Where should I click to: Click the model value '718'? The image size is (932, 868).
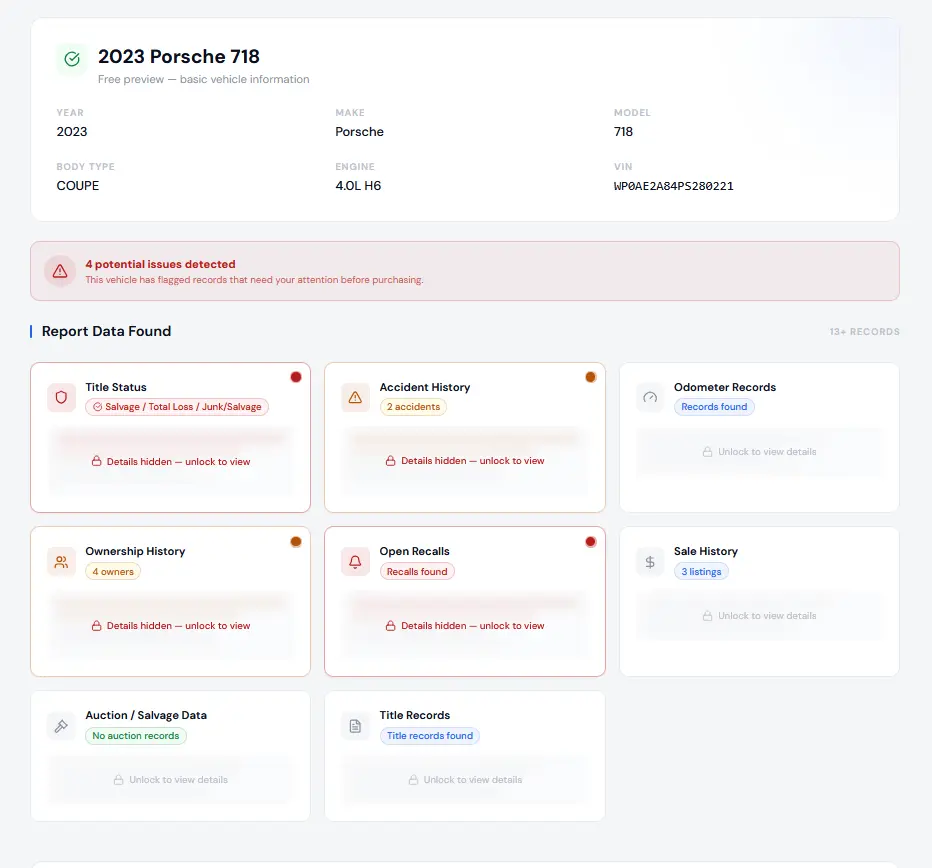pos(624,131)
